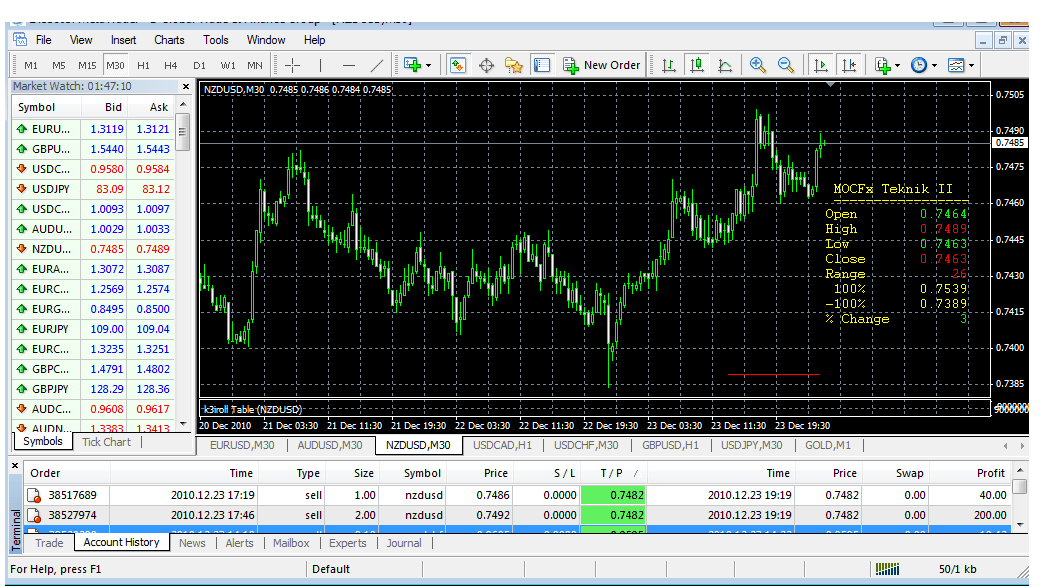Expand the new chart dropdown arrow

click(428, 66)
